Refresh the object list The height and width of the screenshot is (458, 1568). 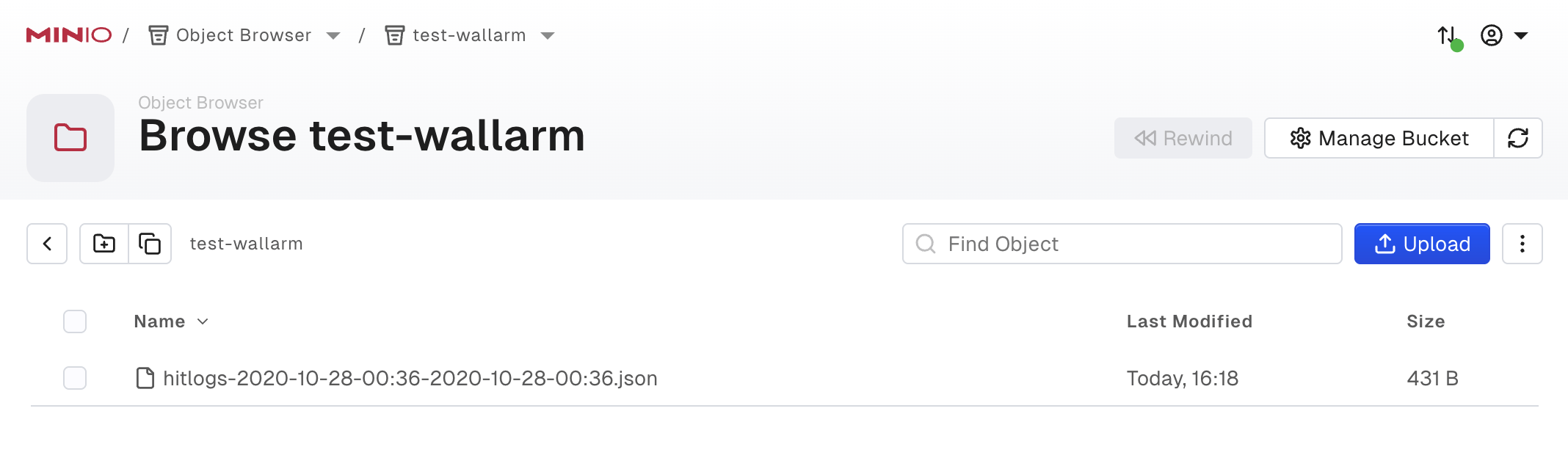tap(1518, 138)
